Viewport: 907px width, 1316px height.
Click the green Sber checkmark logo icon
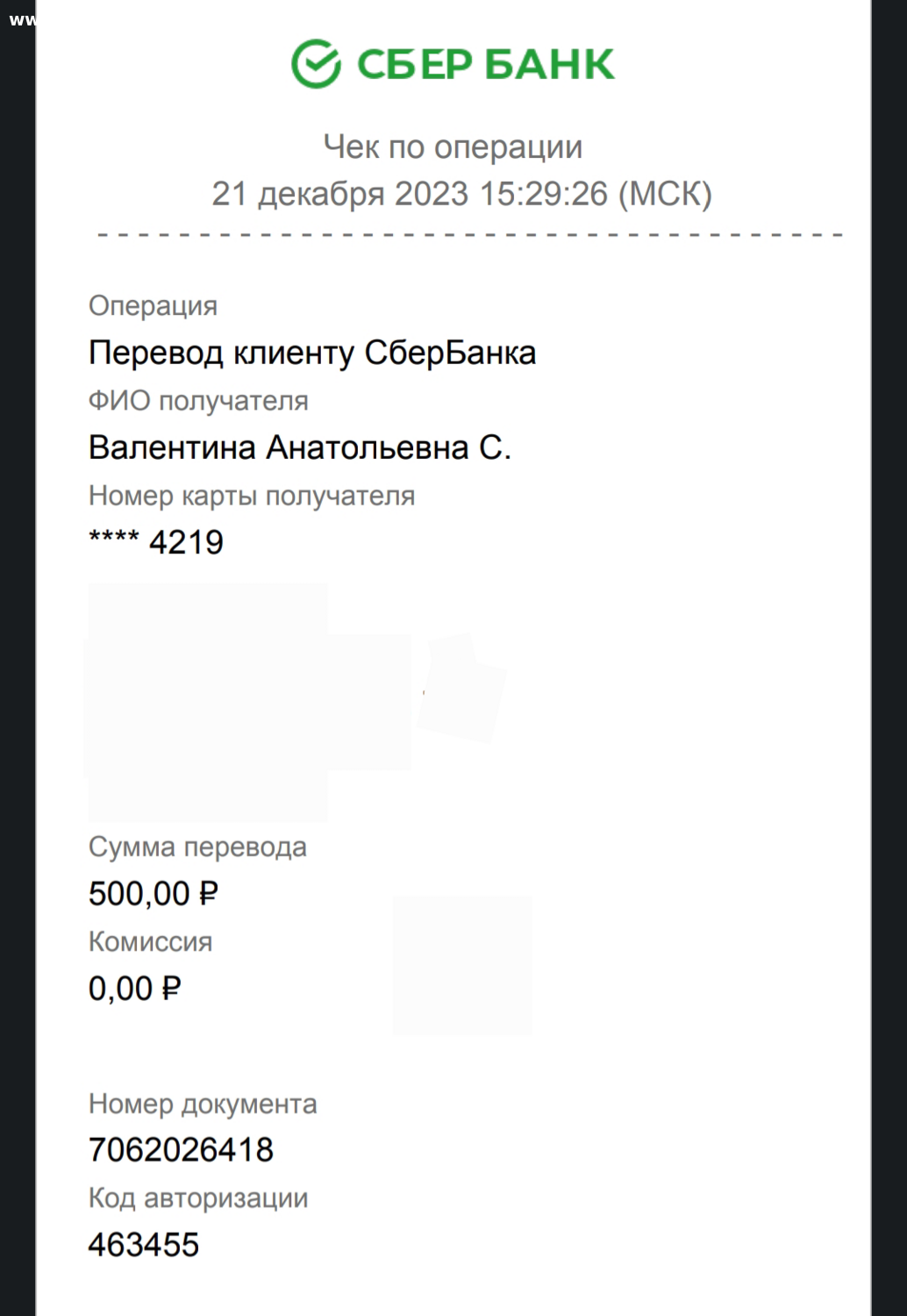coord(316,64)
